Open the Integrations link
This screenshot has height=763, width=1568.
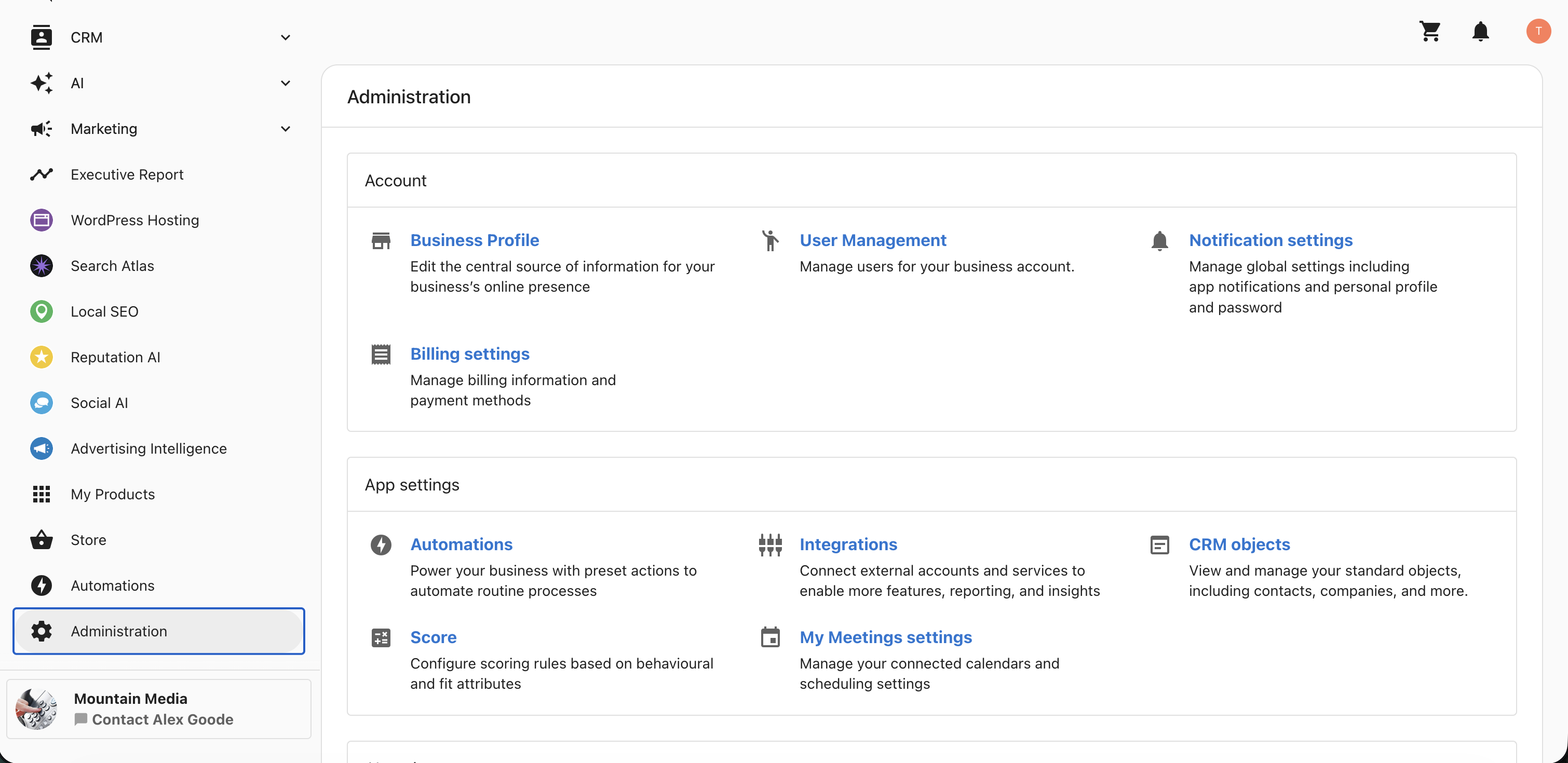tap(848, 544)
